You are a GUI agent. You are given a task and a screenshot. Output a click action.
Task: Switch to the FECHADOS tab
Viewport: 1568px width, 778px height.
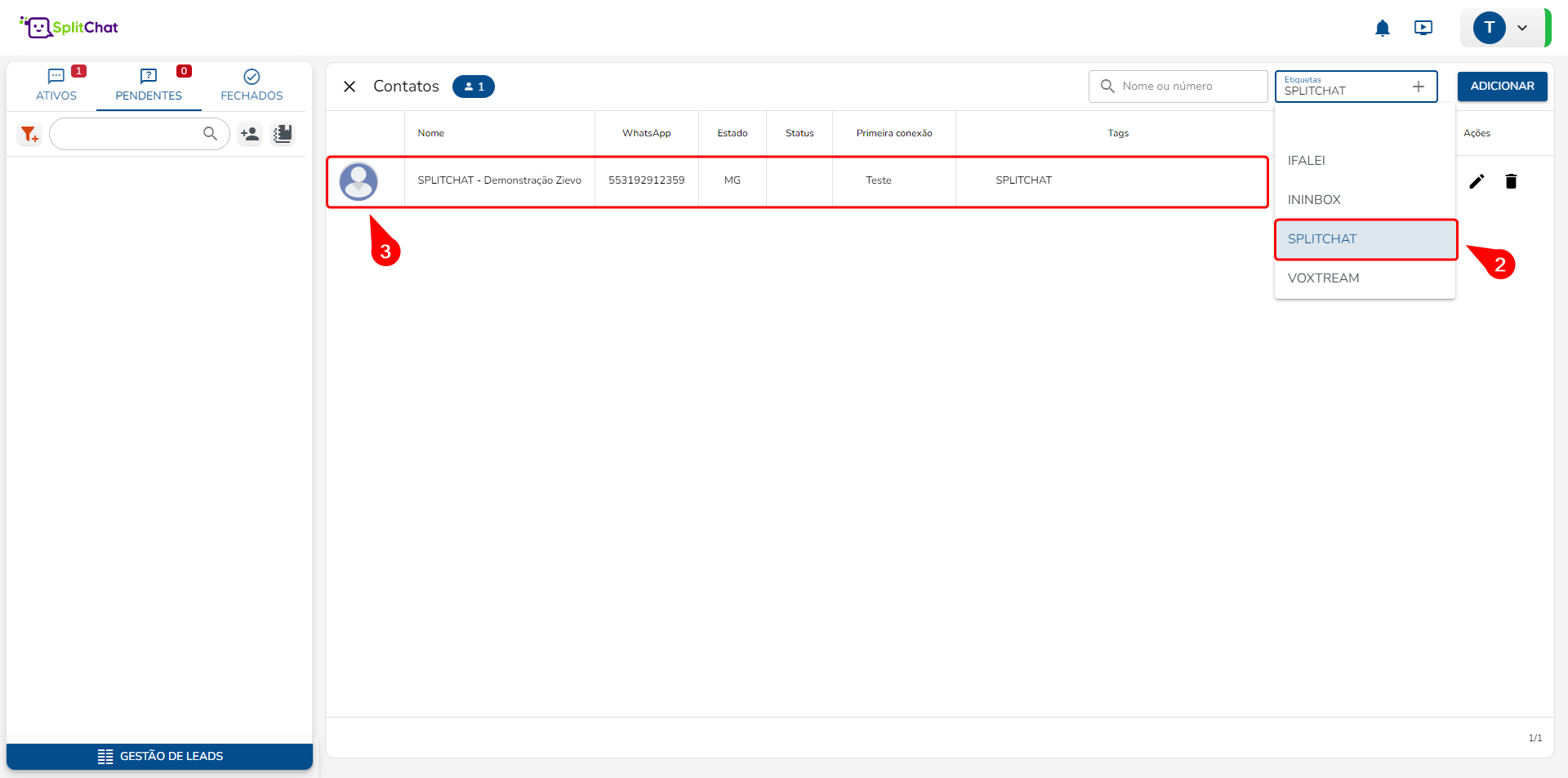[x=252, y=86]
